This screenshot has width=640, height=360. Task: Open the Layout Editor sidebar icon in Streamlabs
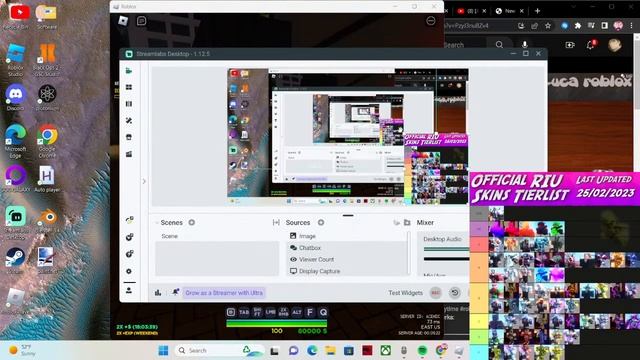(x=129, y=104)
